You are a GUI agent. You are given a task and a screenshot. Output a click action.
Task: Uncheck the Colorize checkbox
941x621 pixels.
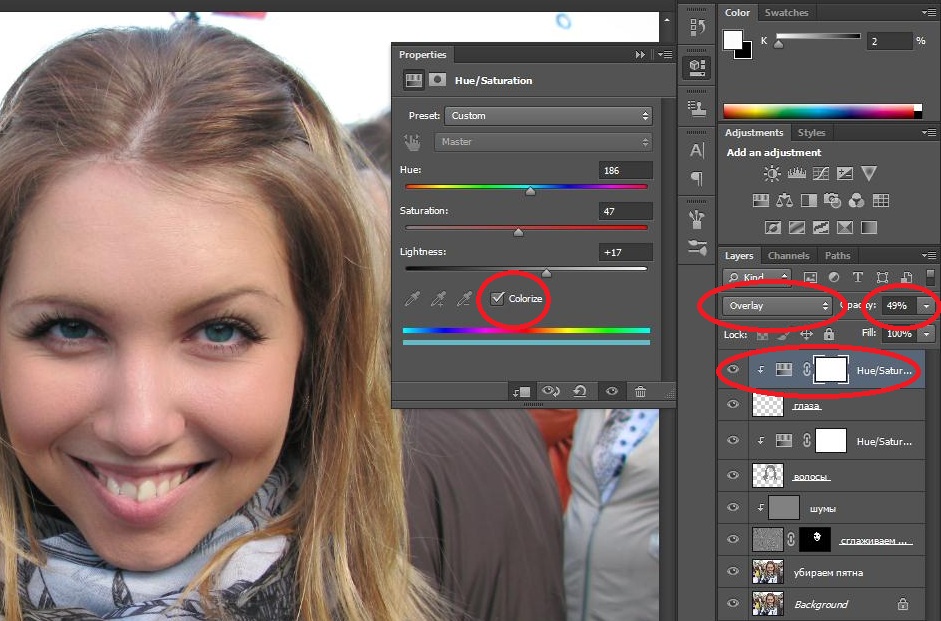click(x=498, y=298)
